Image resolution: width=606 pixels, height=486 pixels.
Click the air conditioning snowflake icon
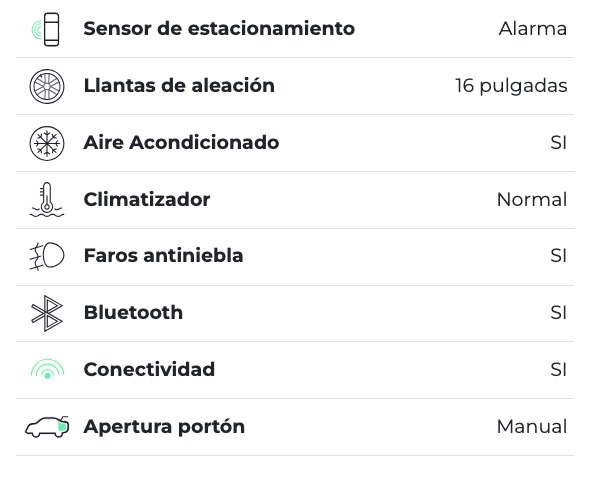(46, 143)
